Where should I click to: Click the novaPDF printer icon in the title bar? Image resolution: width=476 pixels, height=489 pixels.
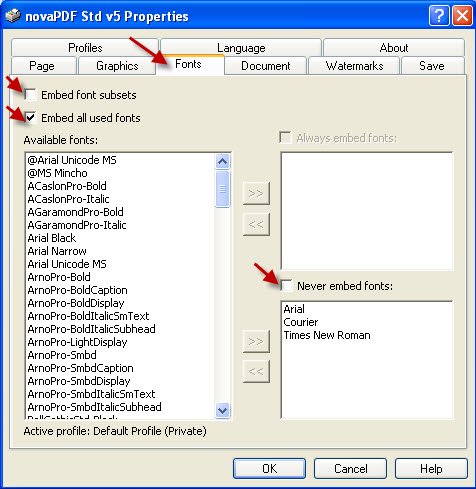click(13, 16)
